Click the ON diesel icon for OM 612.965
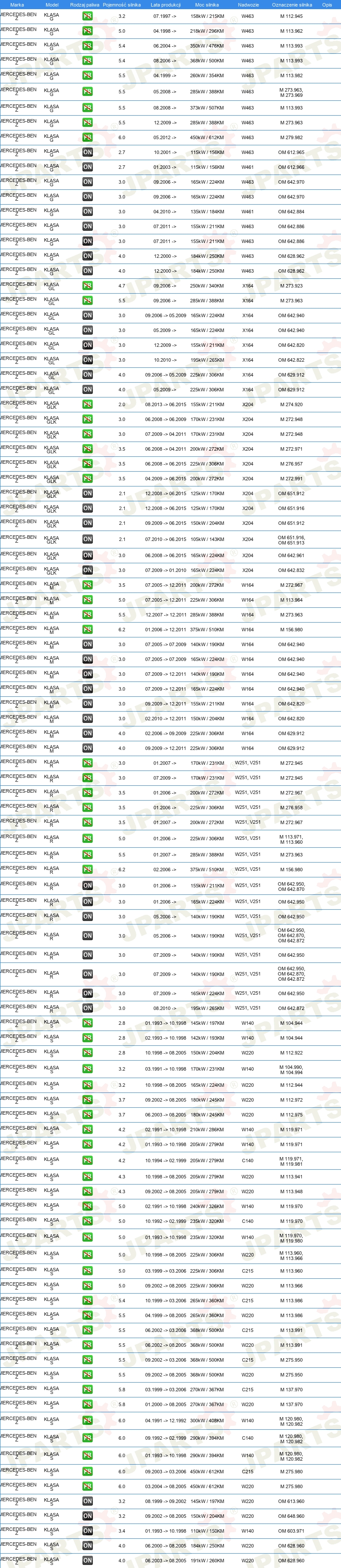The width and height of the screenshot is (341, 1568). pos(88,152)
